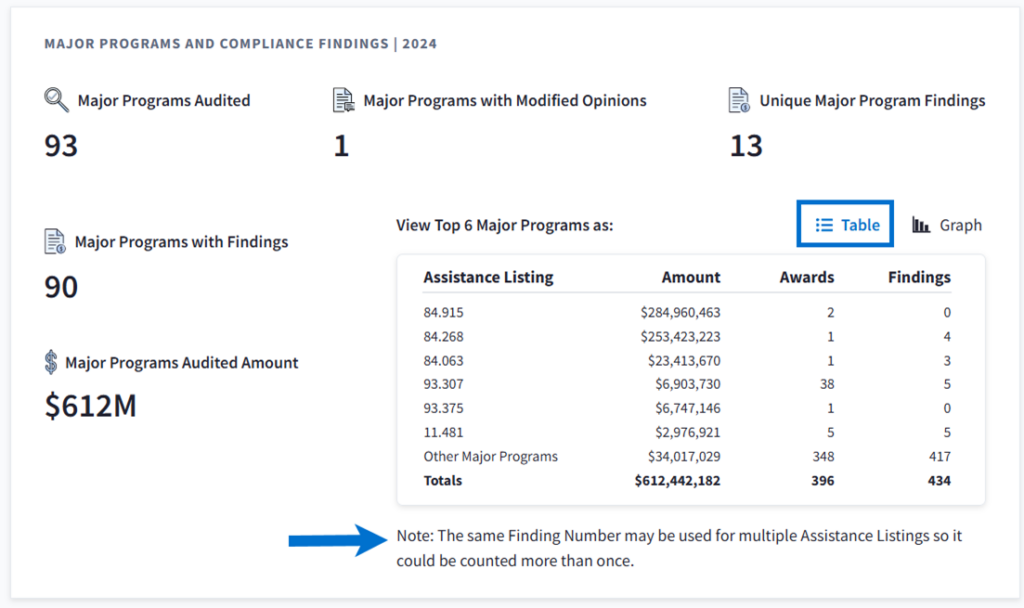The height and width of the screenshot is (608, 1024).
Task: Click the 93 Major Programs Audited value
Action: (x=61, y=146)
